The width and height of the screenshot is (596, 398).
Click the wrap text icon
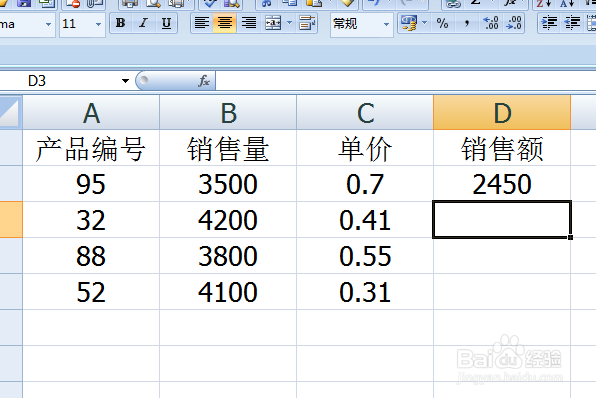click(x=306, y=24)
